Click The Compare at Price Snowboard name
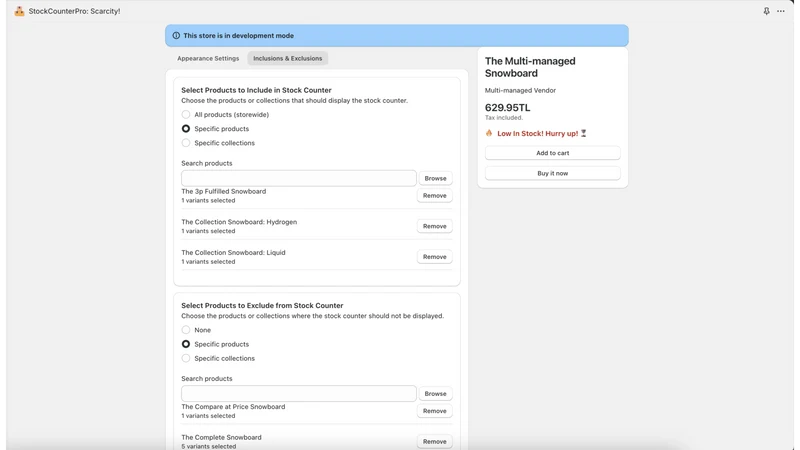The image size is (800, 450). point(233,407)
